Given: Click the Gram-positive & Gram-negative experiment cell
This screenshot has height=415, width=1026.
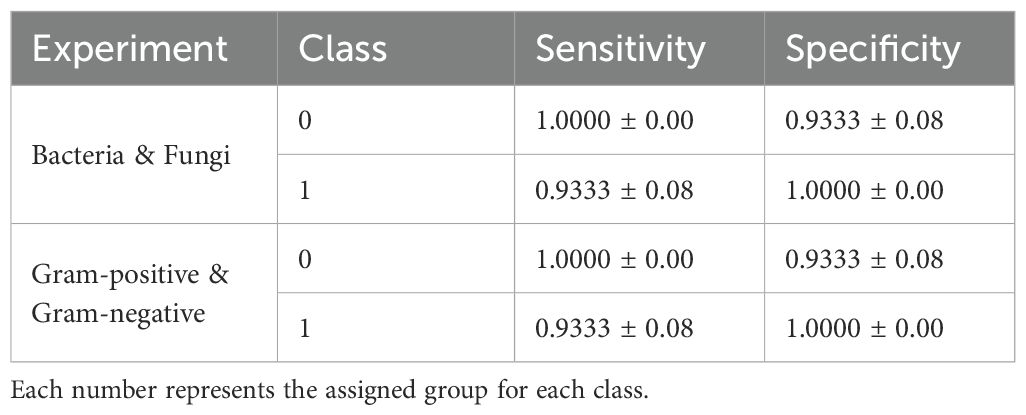Looking at the screenshot, I should point(144,293).
